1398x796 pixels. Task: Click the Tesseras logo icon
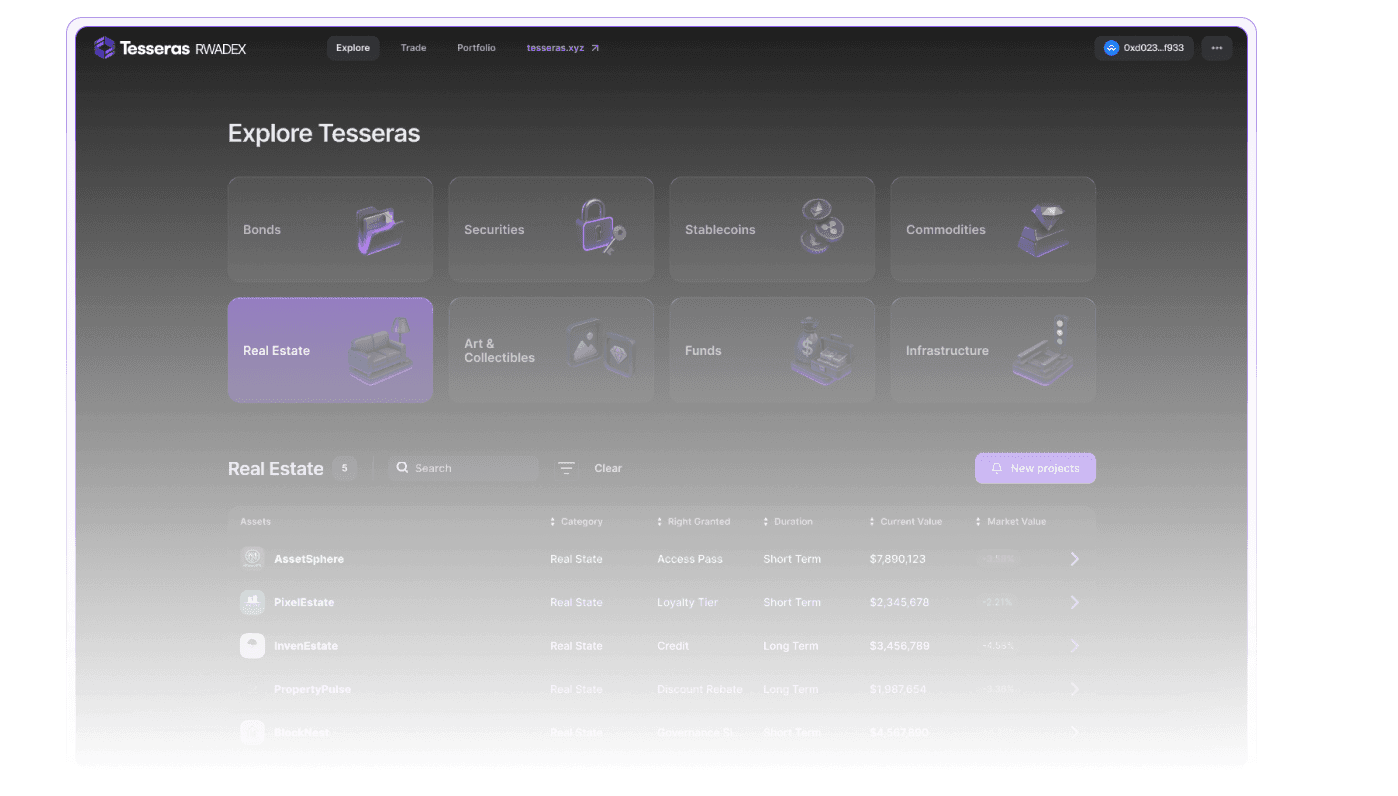(103, 47)
